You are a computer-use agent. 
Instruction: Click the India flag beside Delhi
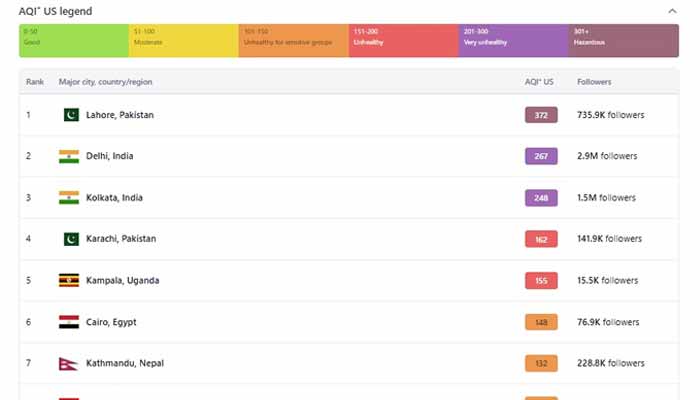pyautogui.click(x=68, y=156)
